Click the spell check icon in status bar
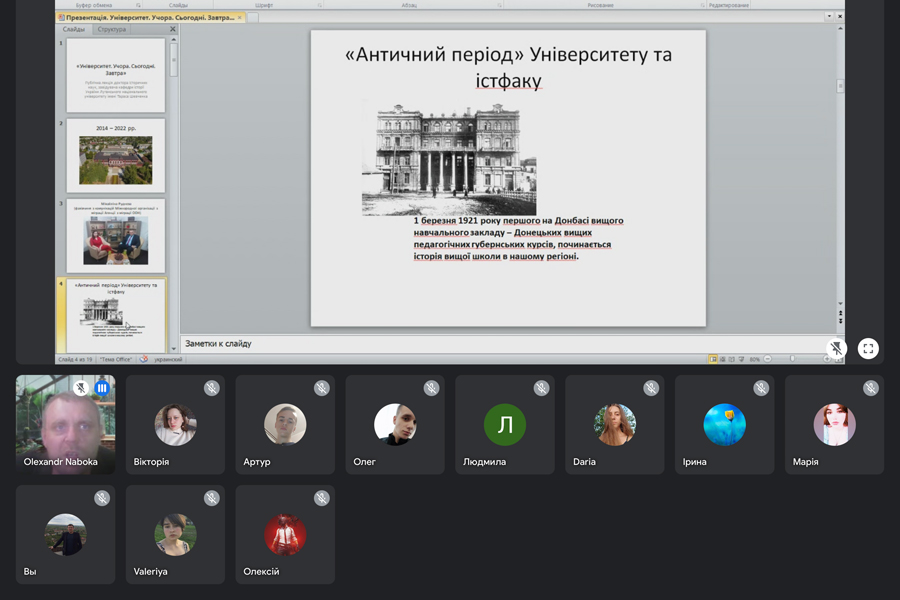The width and height of the screenshot is (900, 600). pyautogui.click(x=144, y=359)
